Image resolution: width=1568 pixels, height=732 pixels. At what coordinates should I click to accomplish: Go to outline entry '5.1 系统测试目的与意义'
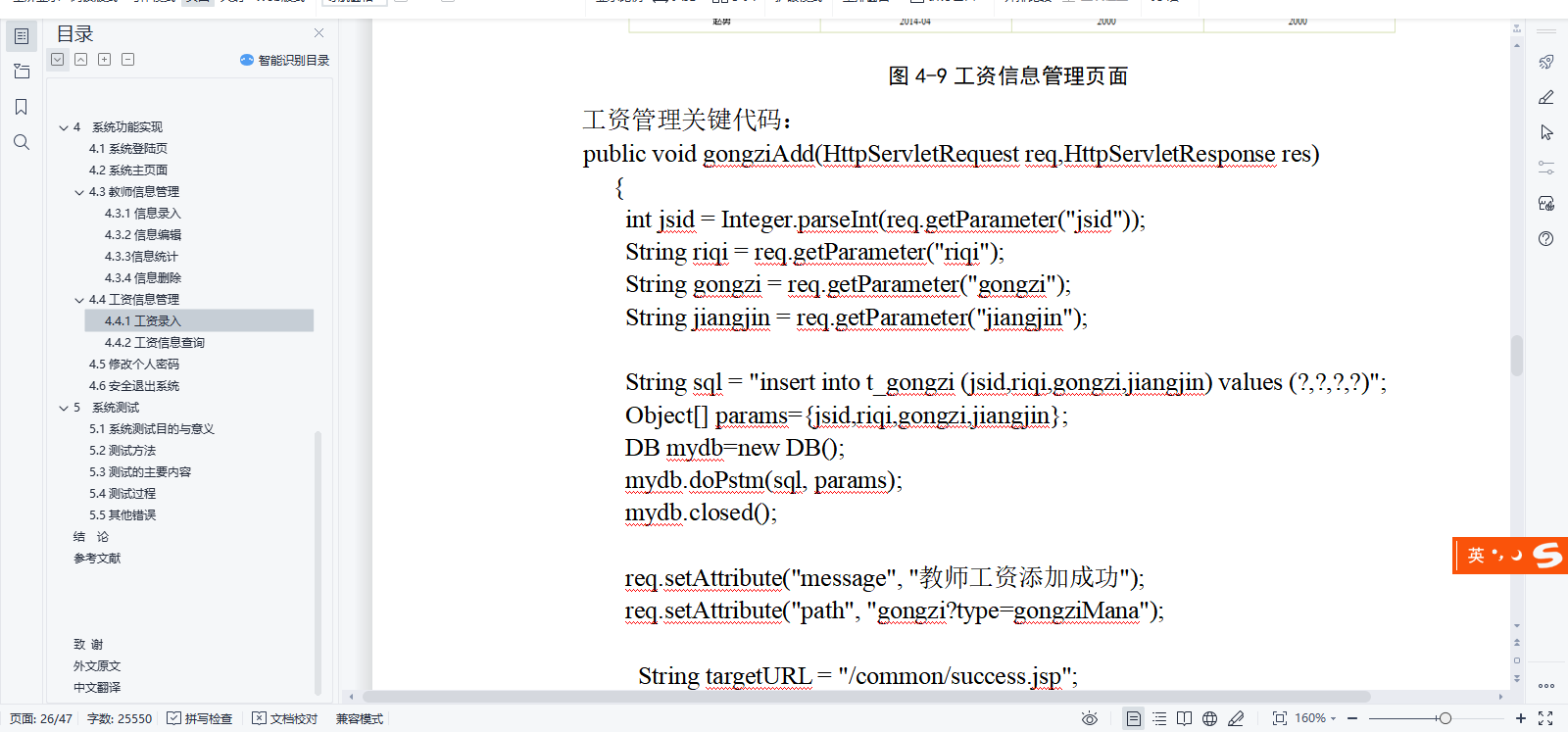tap(152, 429)
